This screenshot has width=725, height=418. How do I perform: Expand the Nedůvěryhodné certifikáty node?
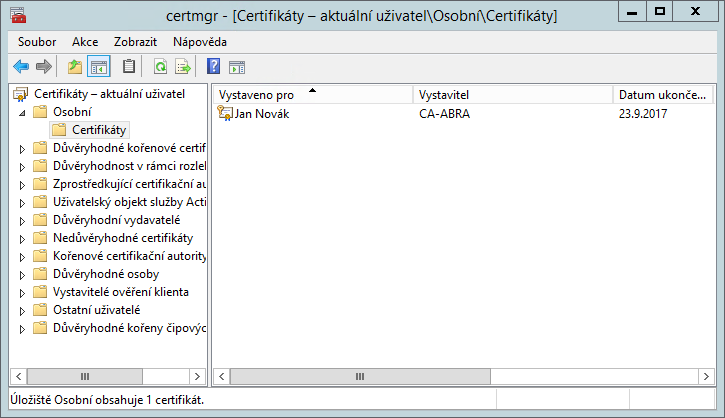point(22,238)
